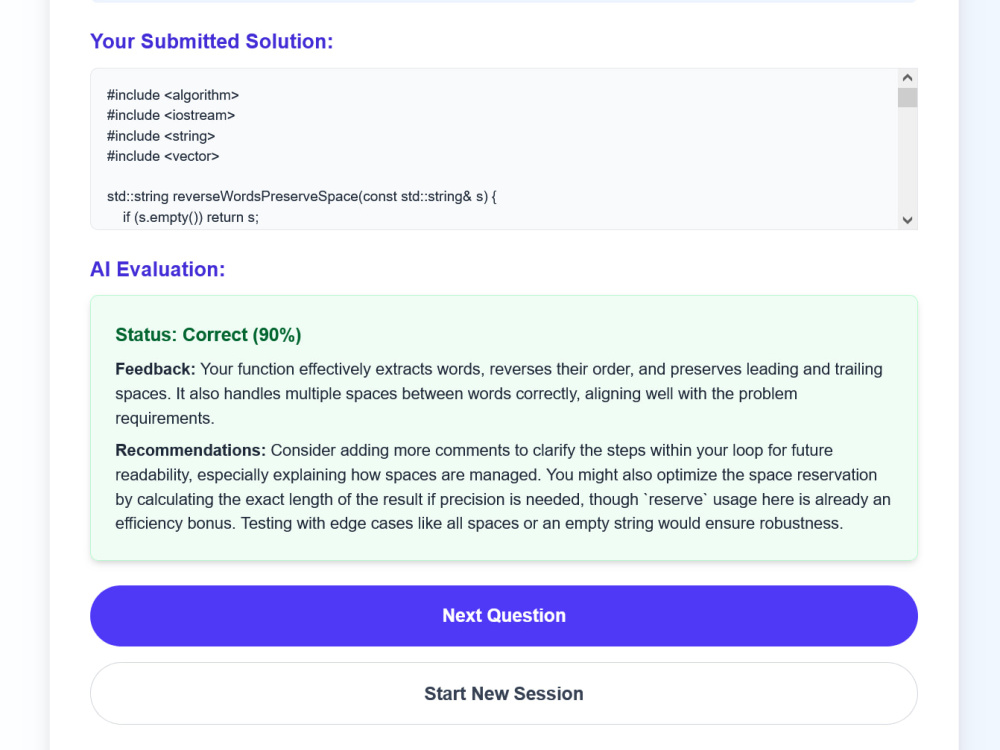Go to the Next Question
The height and width of the screenshot is (750, 1000).
[x=504, y=615]
